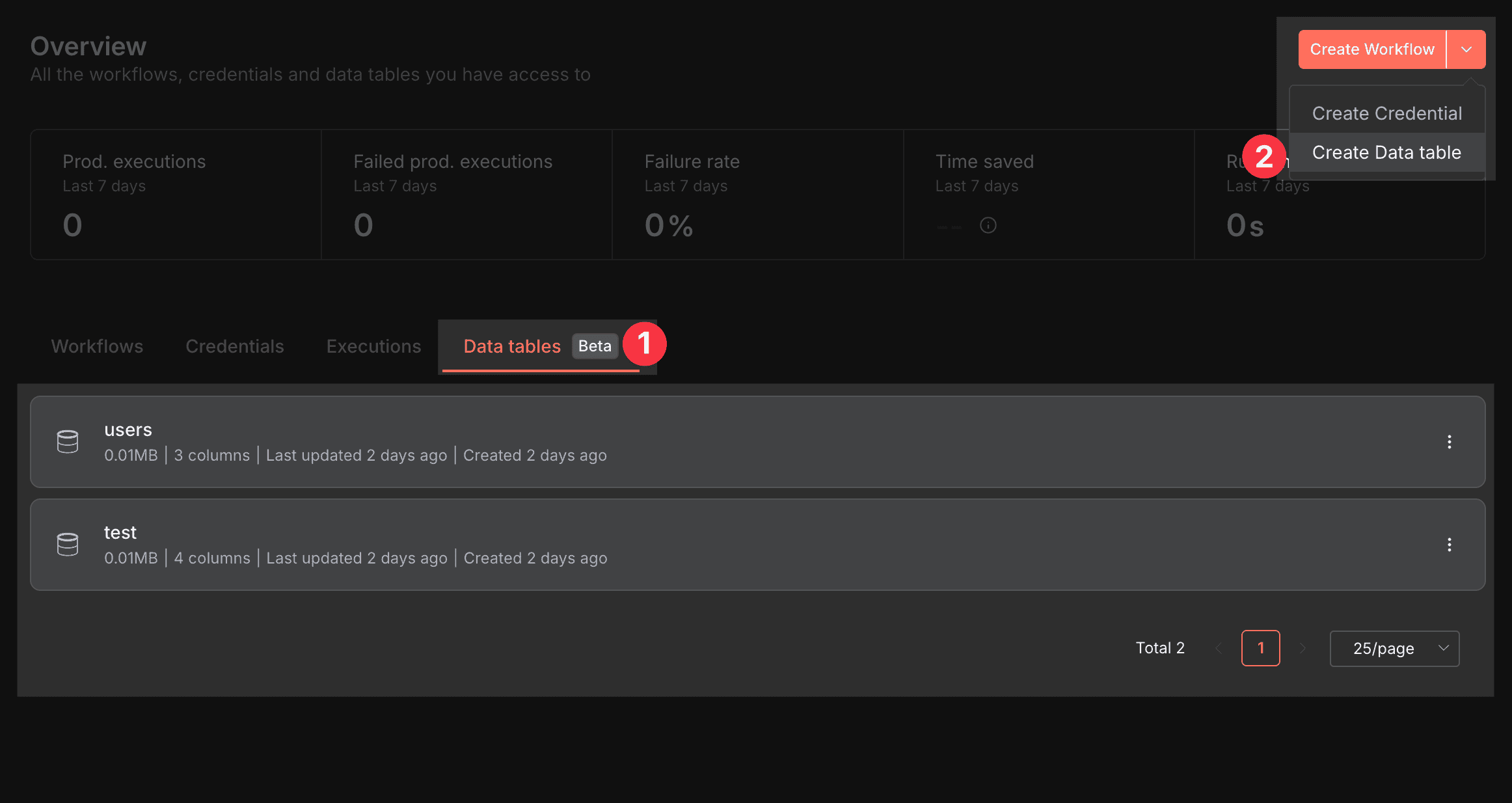Image resolution: width=1512 pixels, height=803 pixels.
Task: Click the database icon beside test table
Action: 68,545
